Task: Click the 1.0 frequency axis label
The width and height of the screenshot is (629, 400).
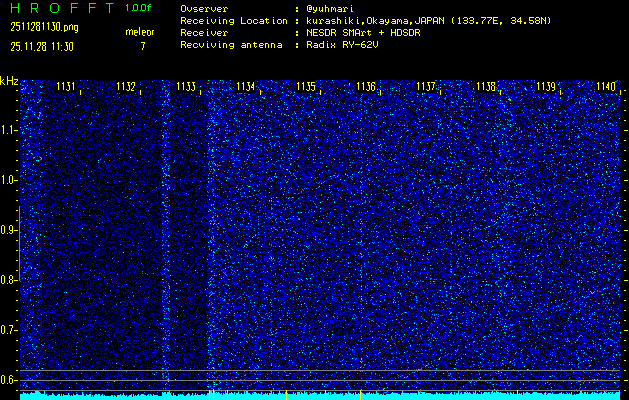Action: (x=8, y=181)
